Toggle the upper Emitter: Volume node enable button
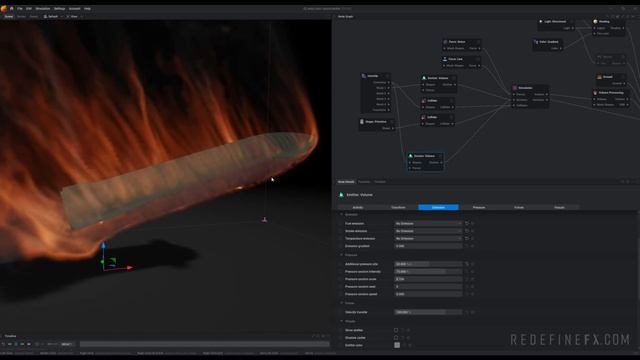This screenshot has height=360, width=640. point(453,78)
